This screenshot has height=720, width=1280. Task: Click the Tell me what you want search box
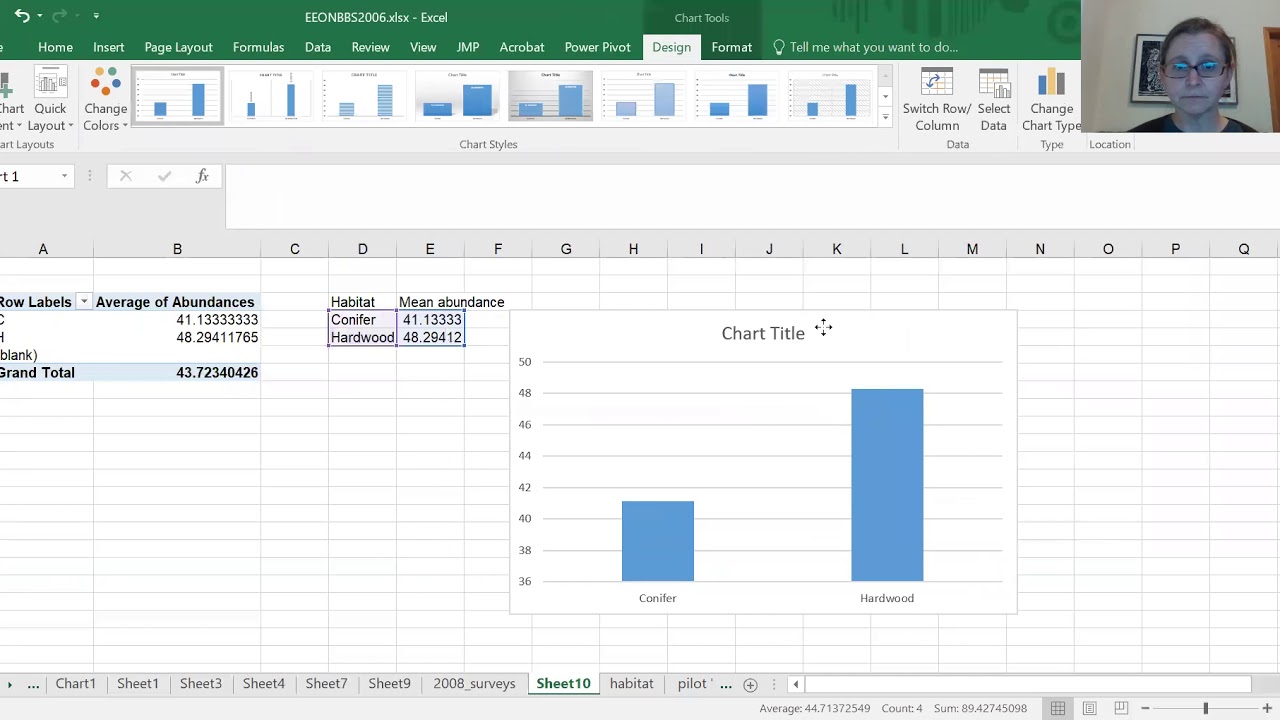tap(873, 47)
